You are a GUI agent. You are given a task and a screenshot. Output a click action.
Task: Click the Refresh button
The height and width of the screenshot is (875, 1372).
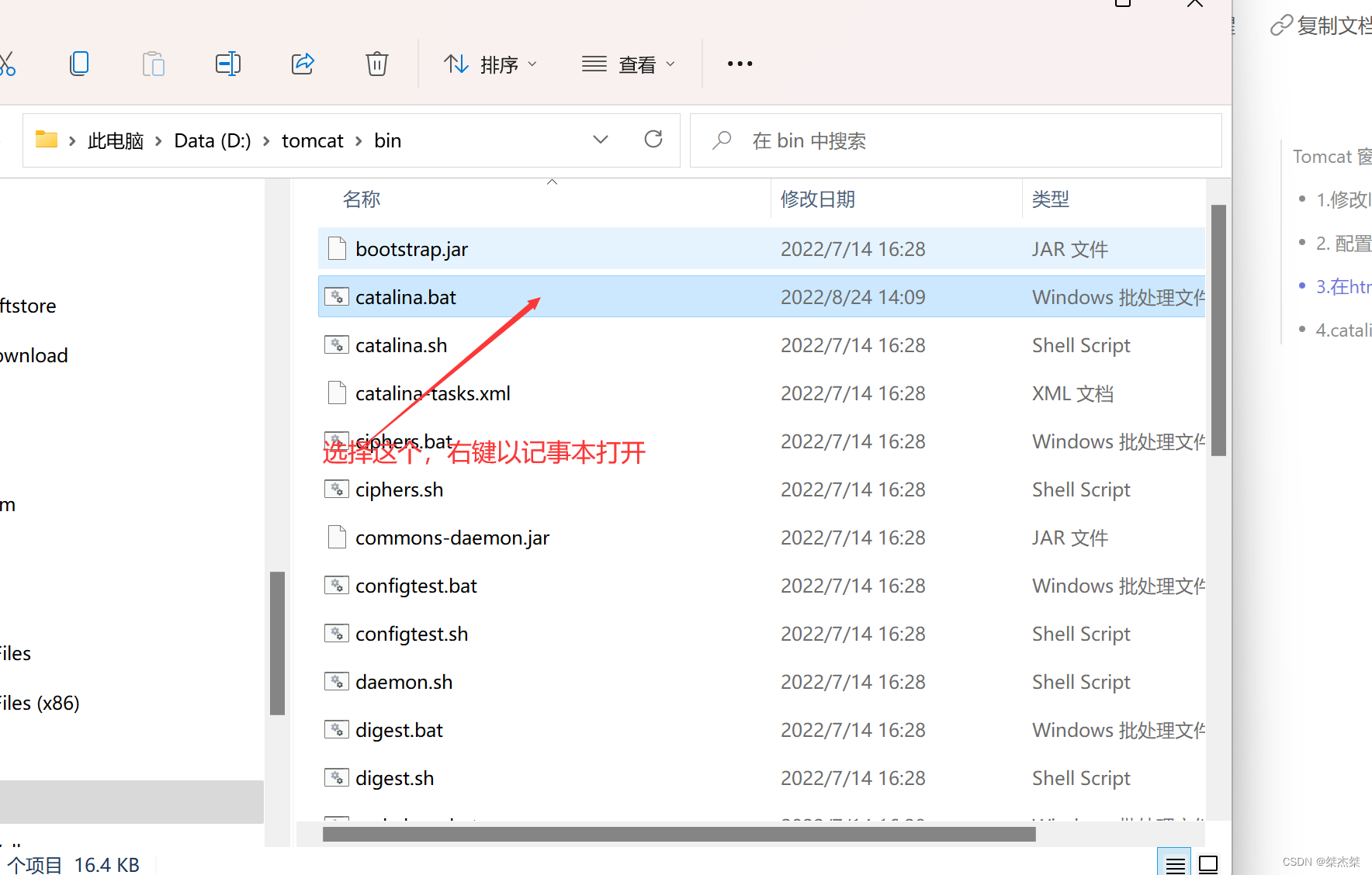tap(653, 140)
